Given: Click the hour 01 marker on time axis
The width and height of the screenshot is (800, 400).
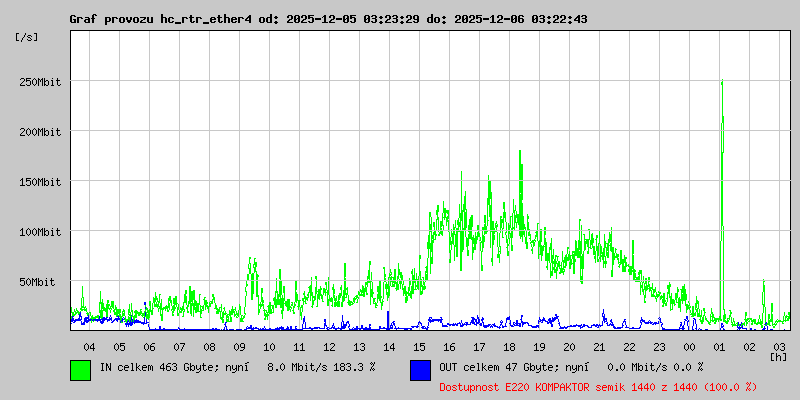Looking at the screenshot, I should 719,346.
